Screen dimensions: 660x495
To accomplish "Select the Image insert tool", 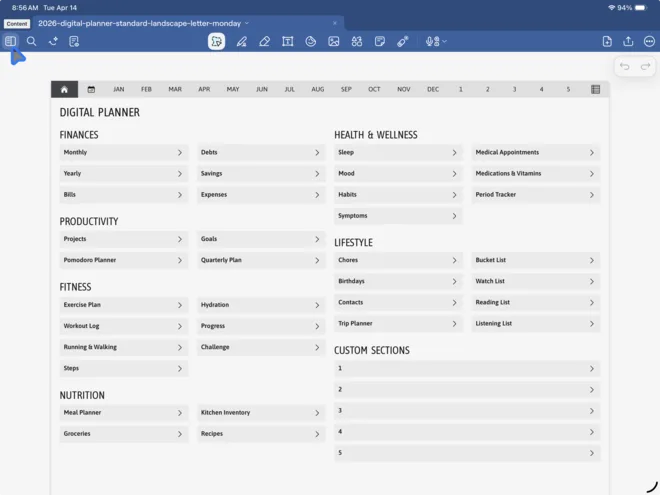I will point(334,41).
